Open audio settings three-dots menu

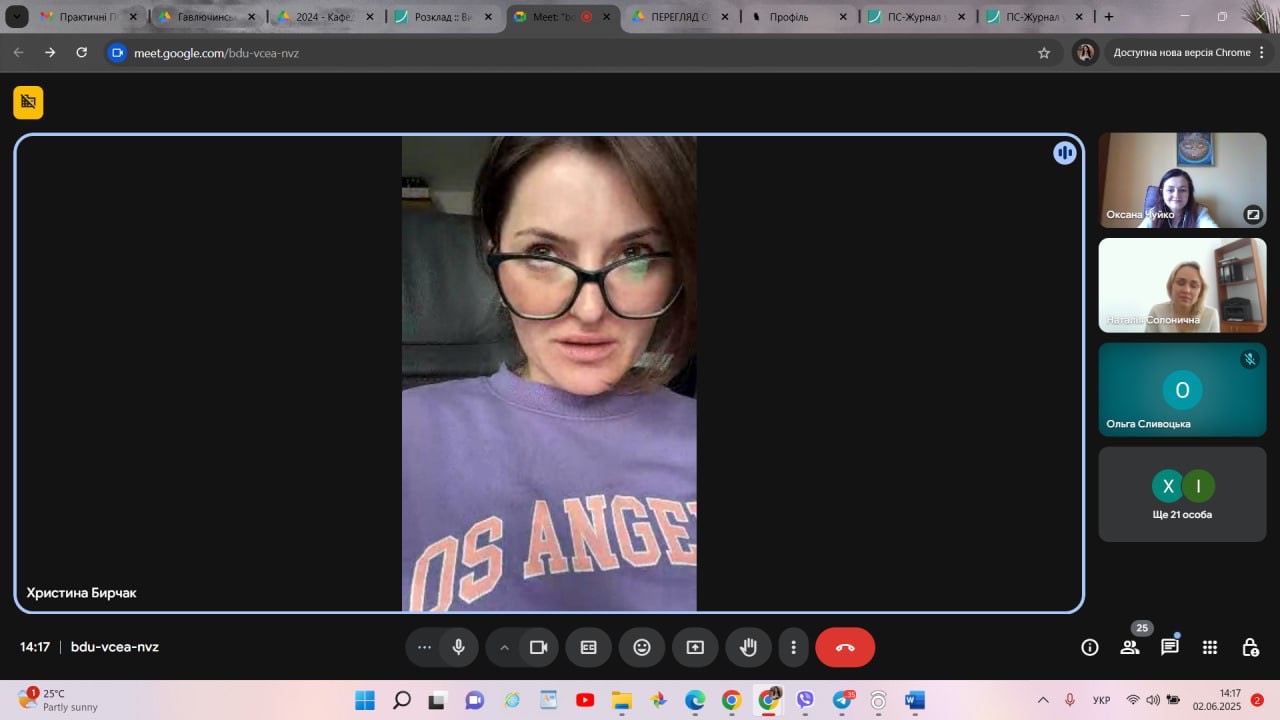click(x=424, y=647)
